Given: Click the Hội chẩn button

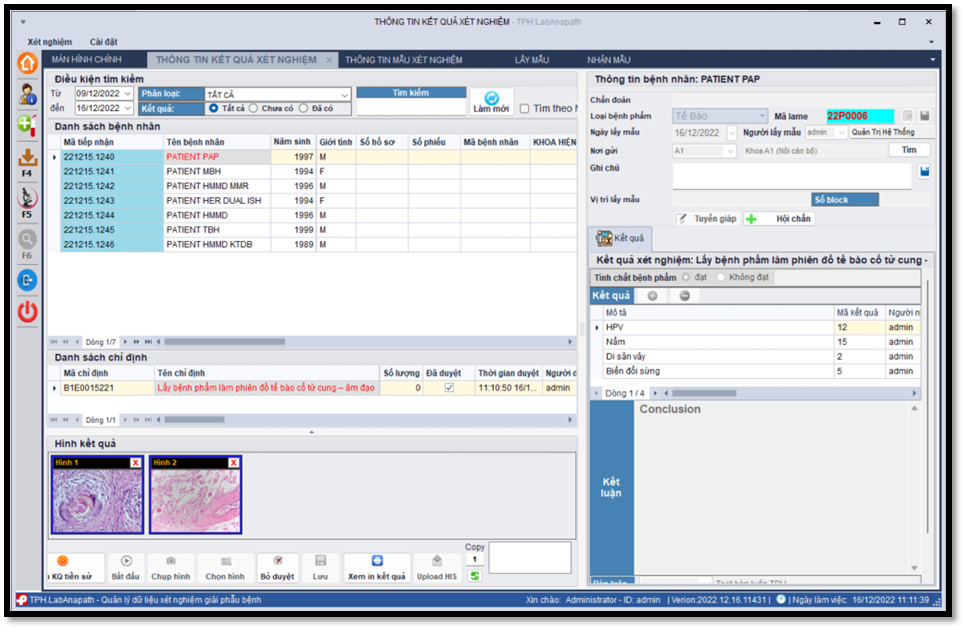Looking at the screenshot, I should click(780, 218).
